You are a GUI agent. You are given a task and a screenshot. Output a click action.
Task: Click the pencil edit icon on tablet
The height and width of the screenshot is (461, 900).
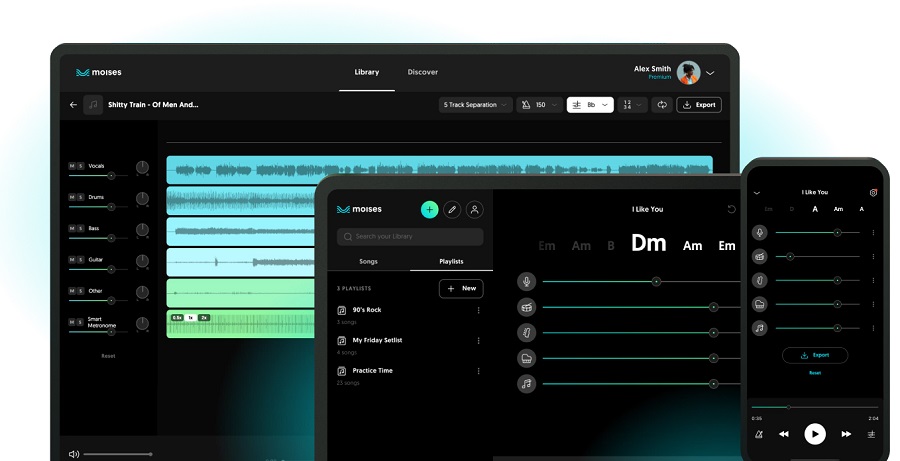click(452, 210)
